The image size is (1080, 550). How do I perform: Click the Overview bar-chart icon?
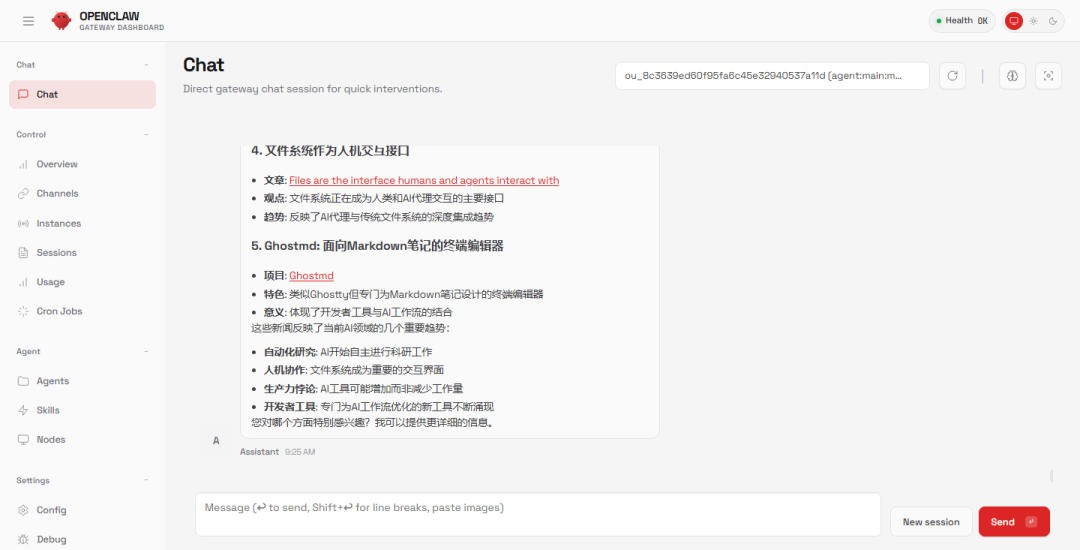pyautogui.click(x=23, y=165)
